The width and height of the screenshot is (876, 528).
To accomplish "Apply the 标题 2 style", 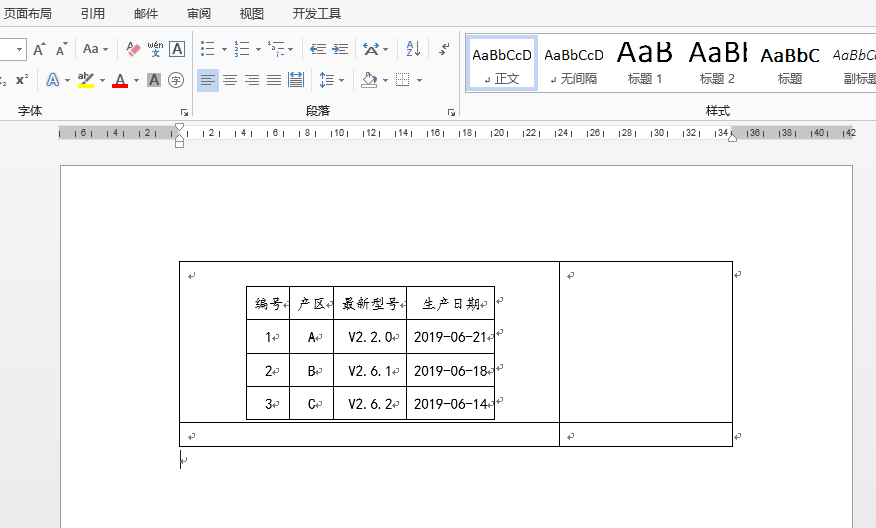I will 717,63.
